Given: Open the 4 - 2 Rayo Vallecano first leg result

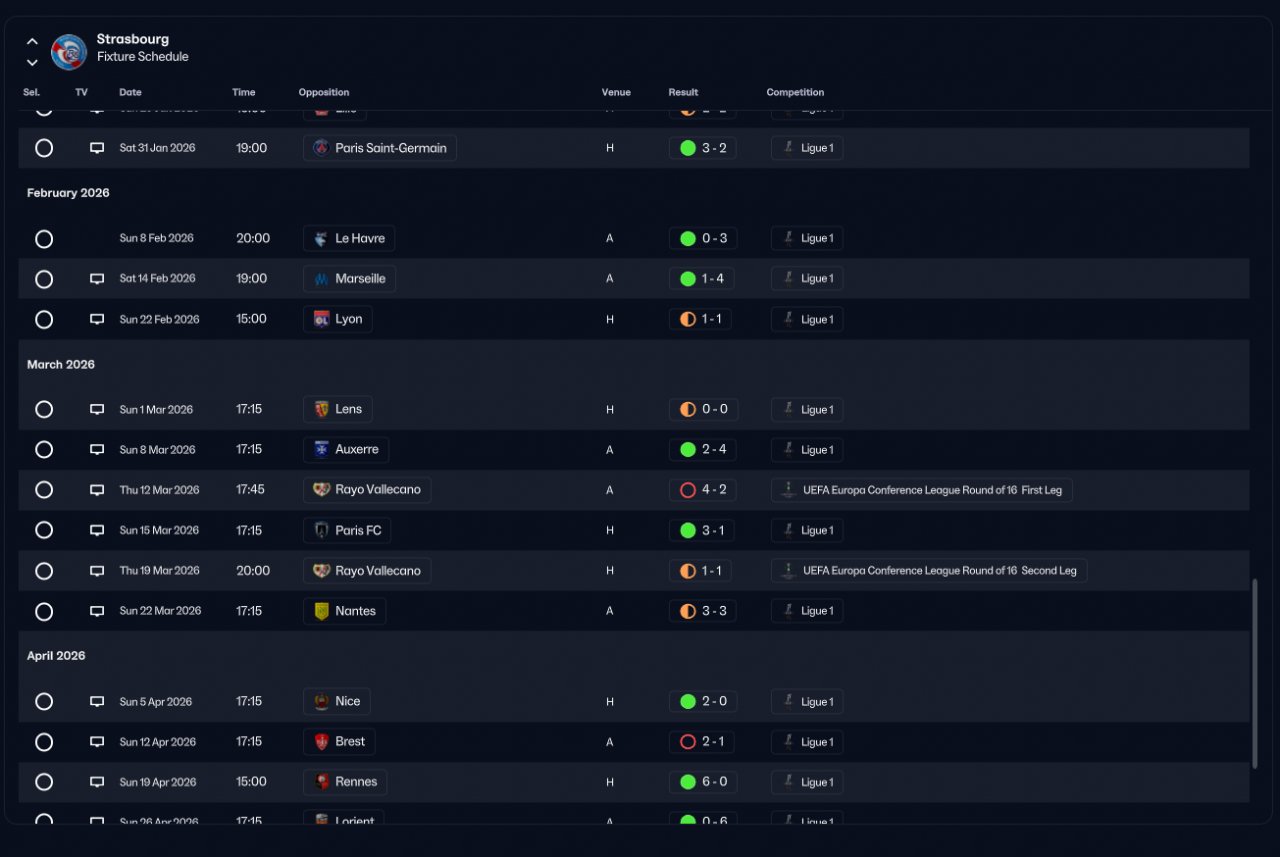Looking at the screenshot, I should click(x=703, y=490).
